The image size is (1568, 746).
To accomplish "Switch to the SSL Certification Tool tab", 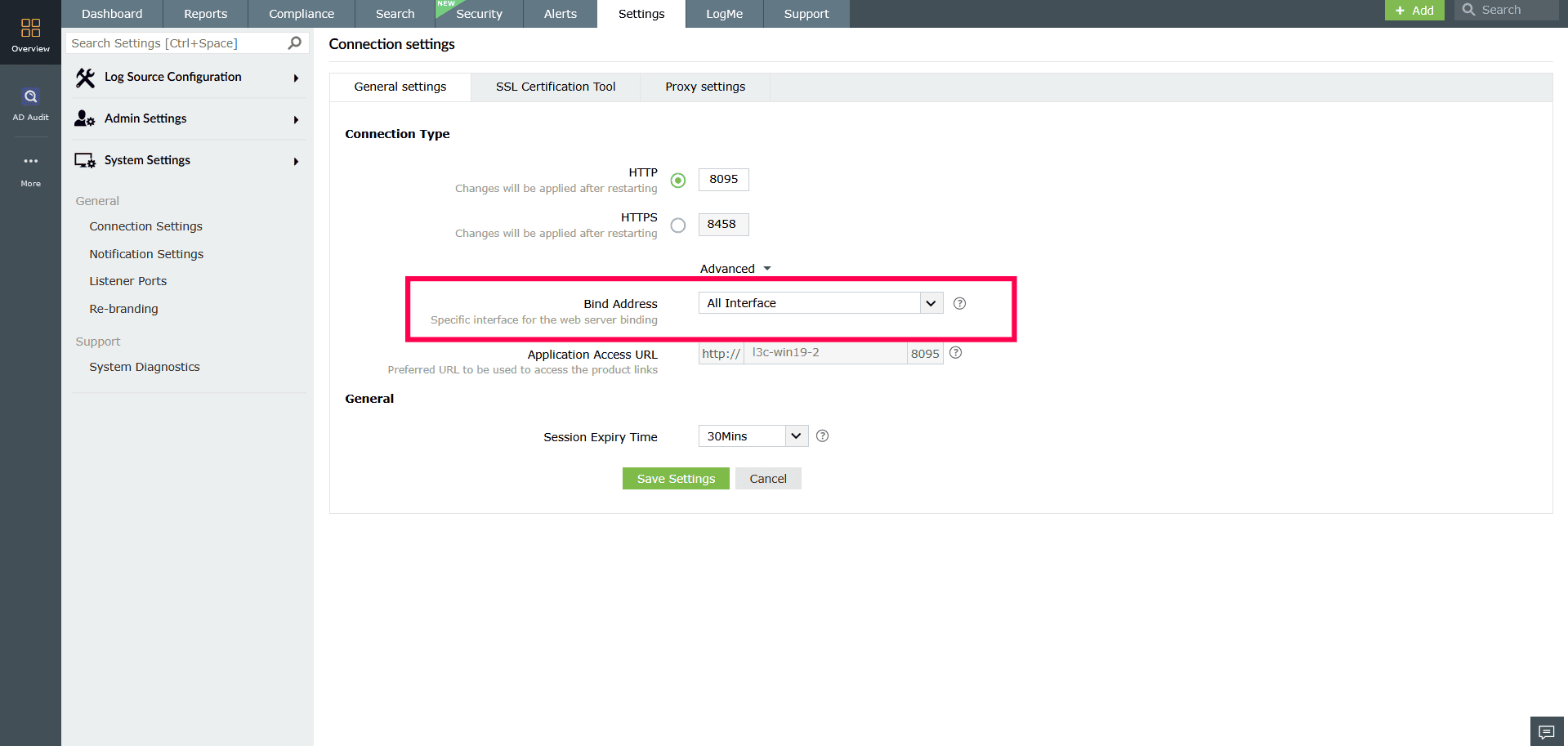I will click(x=555, y=87).
